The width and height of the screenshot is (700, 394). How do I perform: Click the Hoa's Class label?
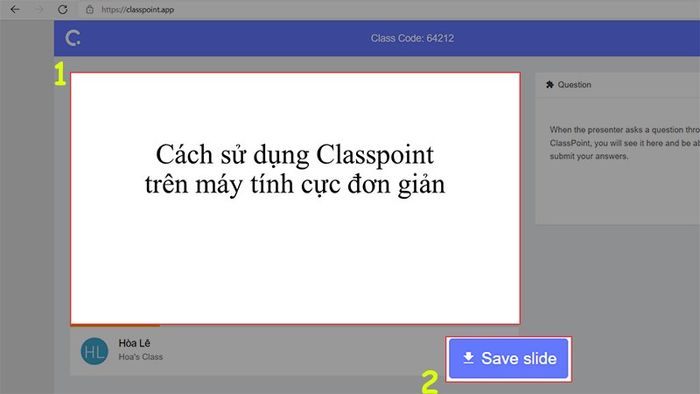140,357
